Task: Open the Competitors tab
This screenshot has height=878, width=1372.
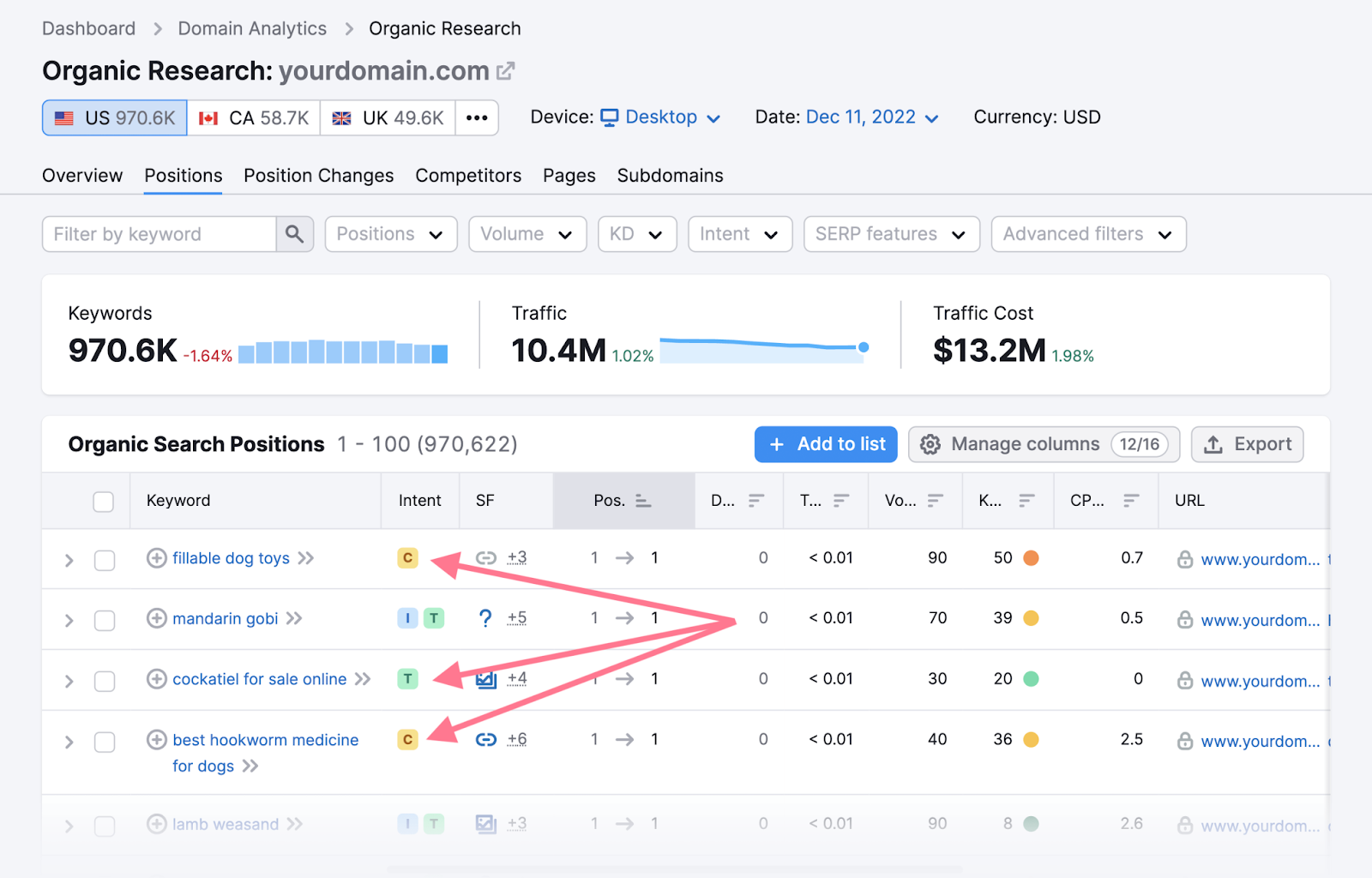Action: [468, 175]
